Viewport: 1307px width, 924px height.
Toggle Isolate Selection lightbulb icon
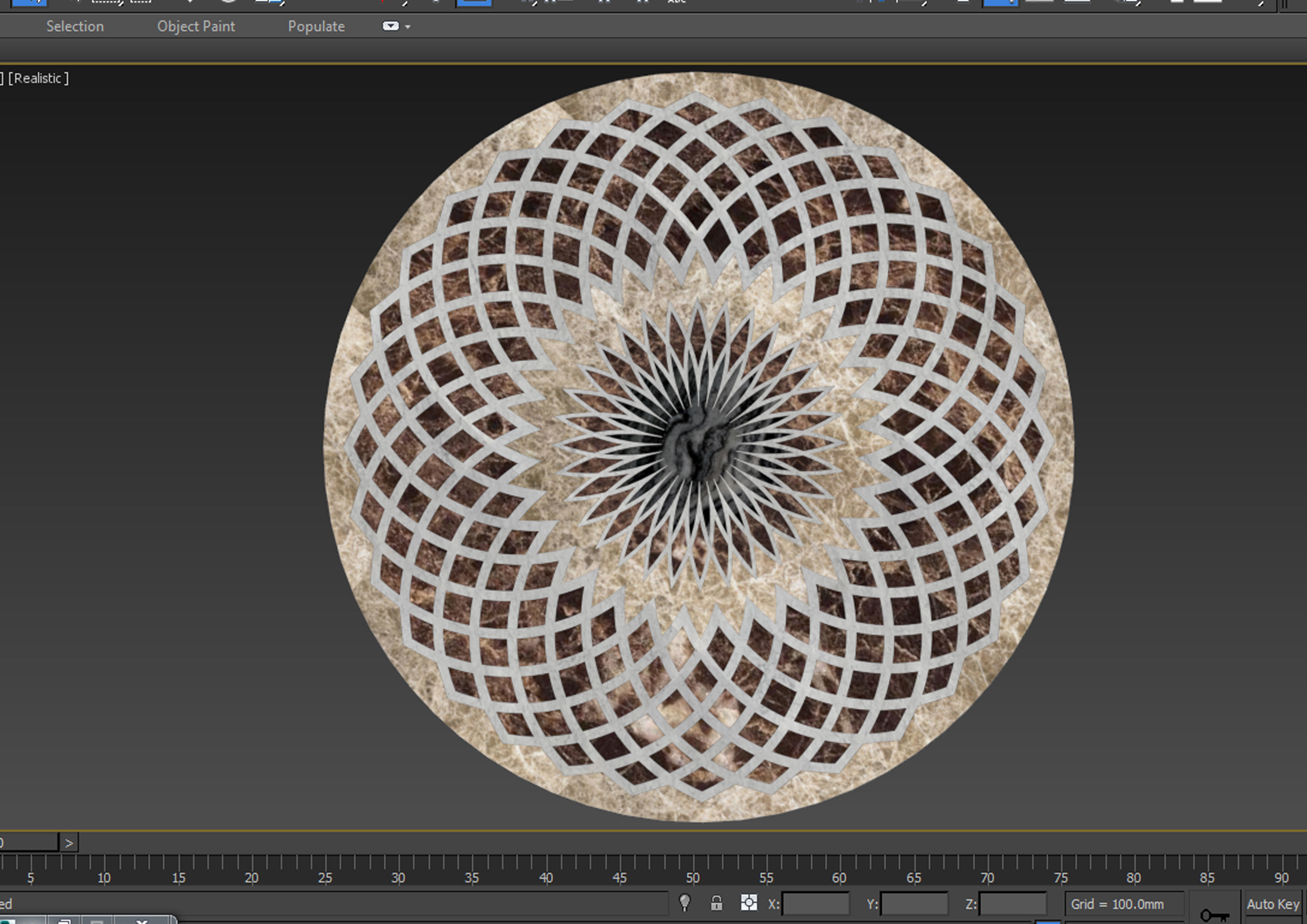click(684, 903)
